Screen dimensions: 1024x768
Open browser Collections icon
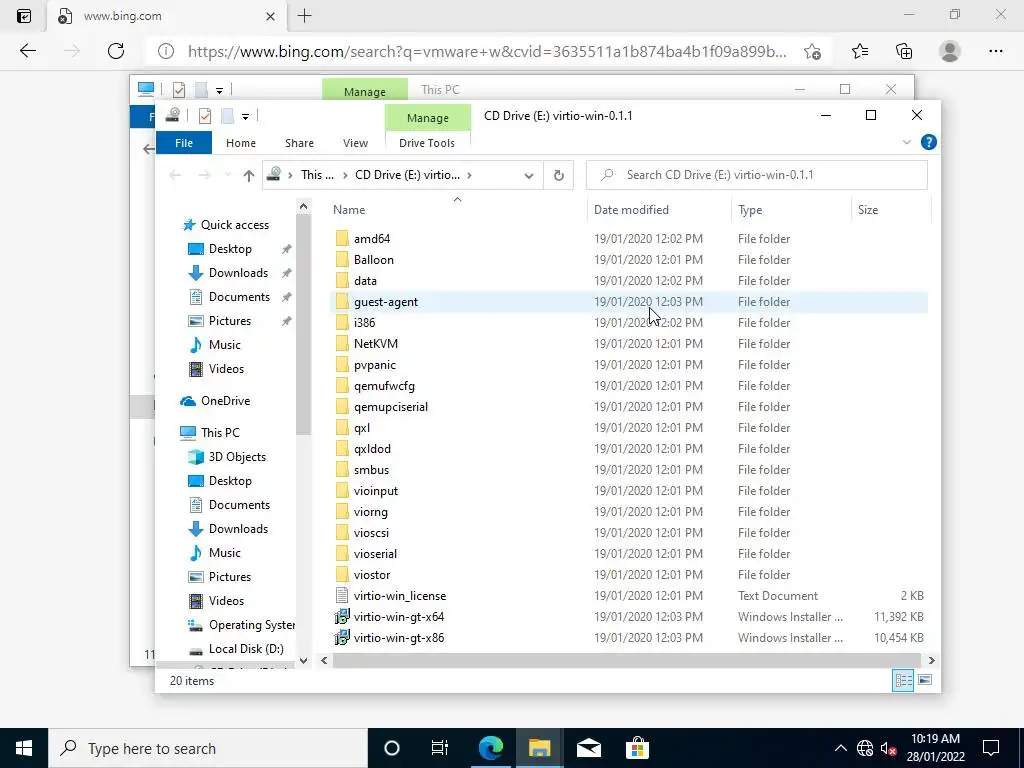click(x=904, y=51)
